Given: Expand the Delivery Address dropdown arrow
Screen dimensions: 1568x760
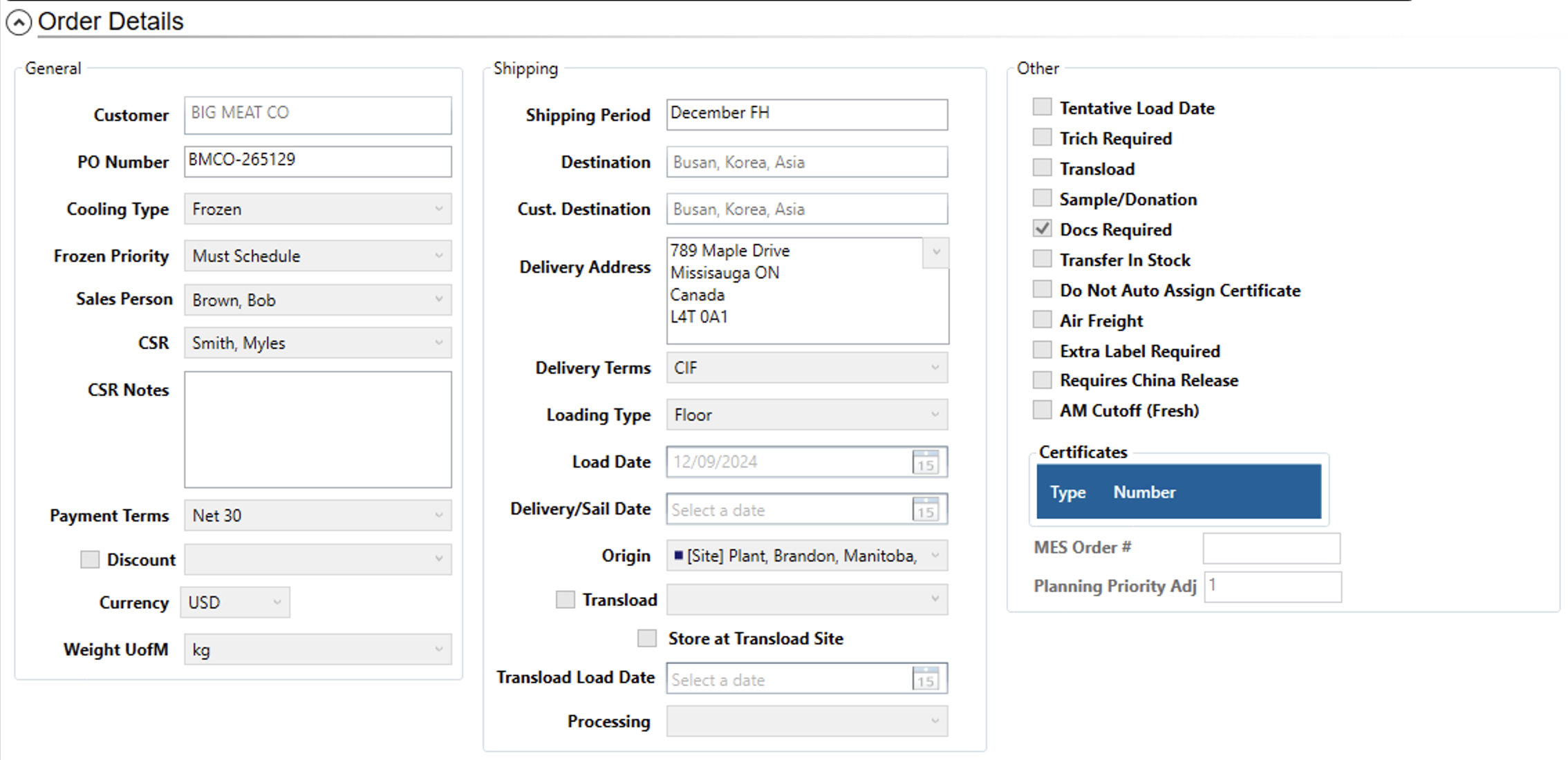Looking at the screenshot, I should 935,252.
